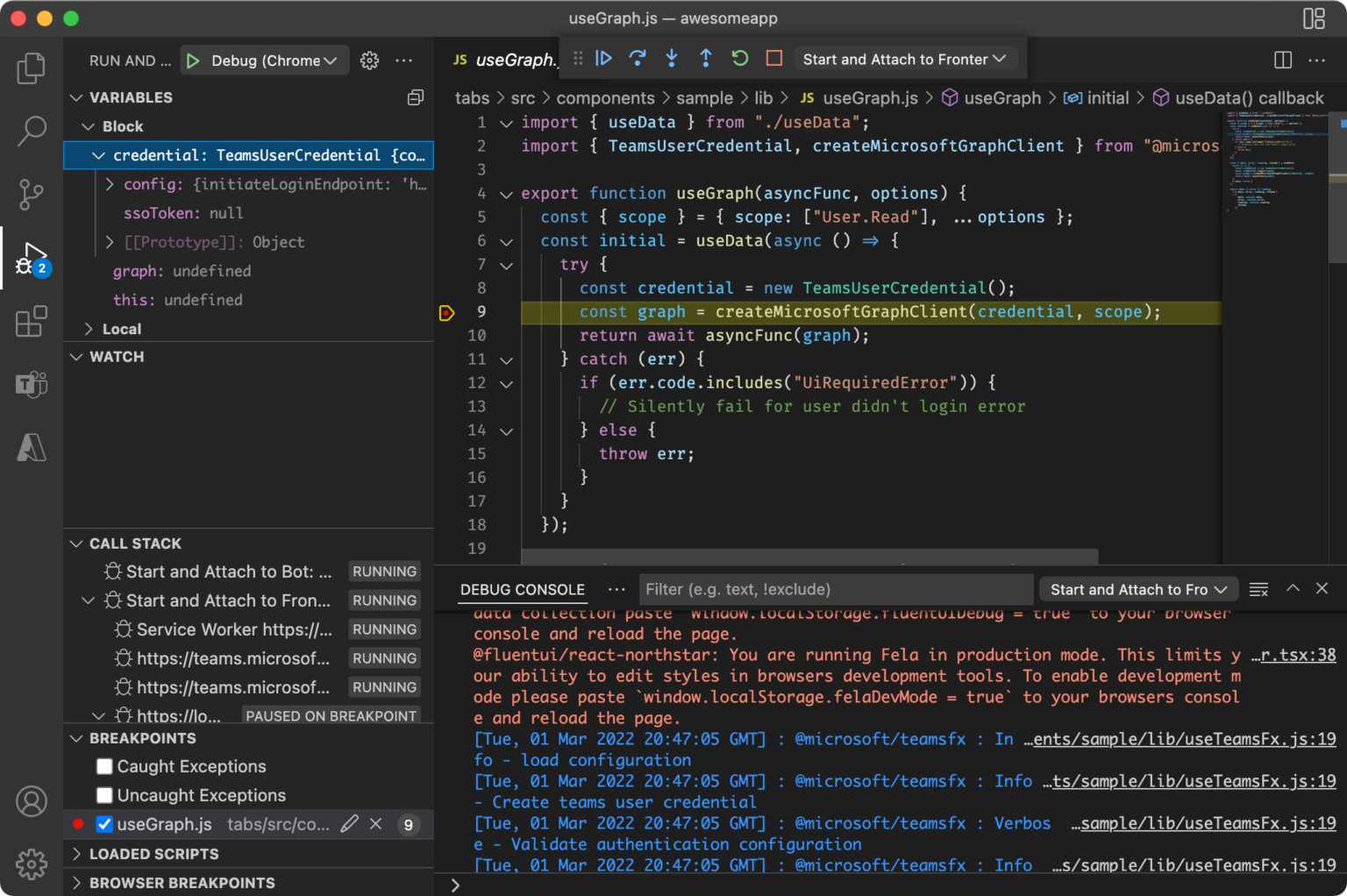The width and height of the screenshot is (1347, 896).
Task: Open the Extensions view
Action: [32, 322]
